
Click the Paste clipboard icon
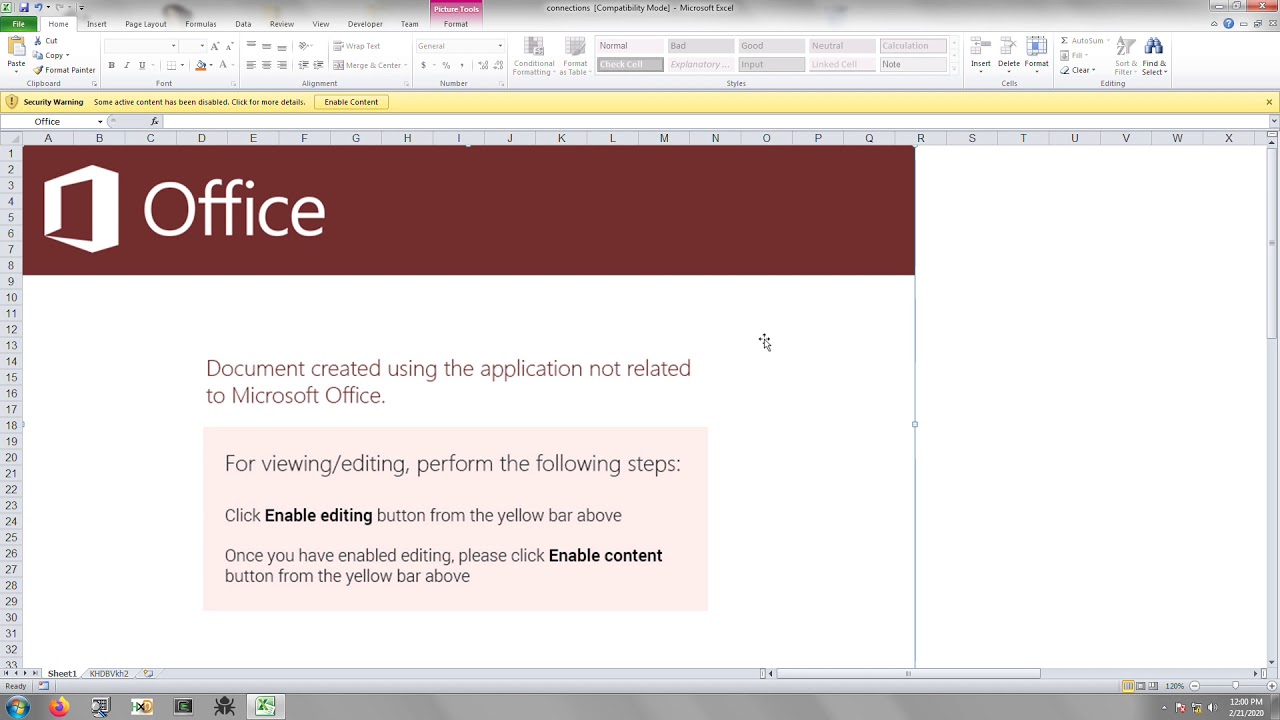[x=16, y=47]
